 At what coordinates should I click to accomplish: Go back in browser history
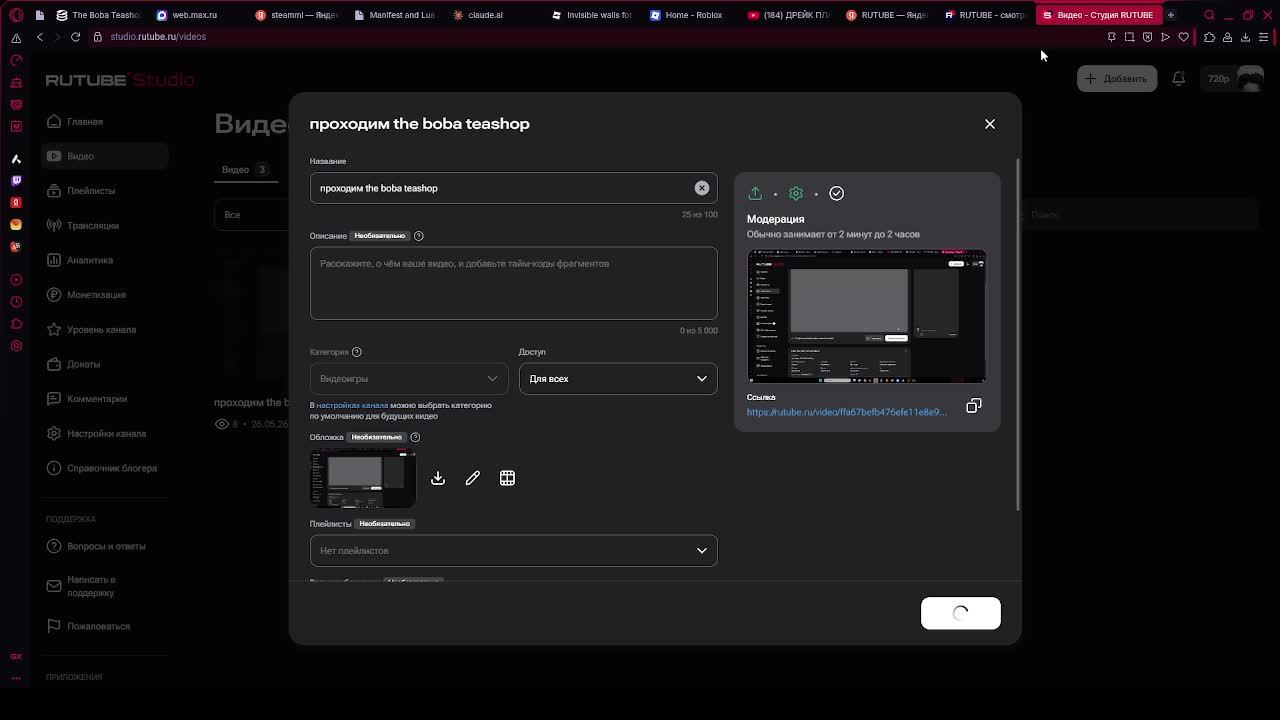[x=40, y=37]
